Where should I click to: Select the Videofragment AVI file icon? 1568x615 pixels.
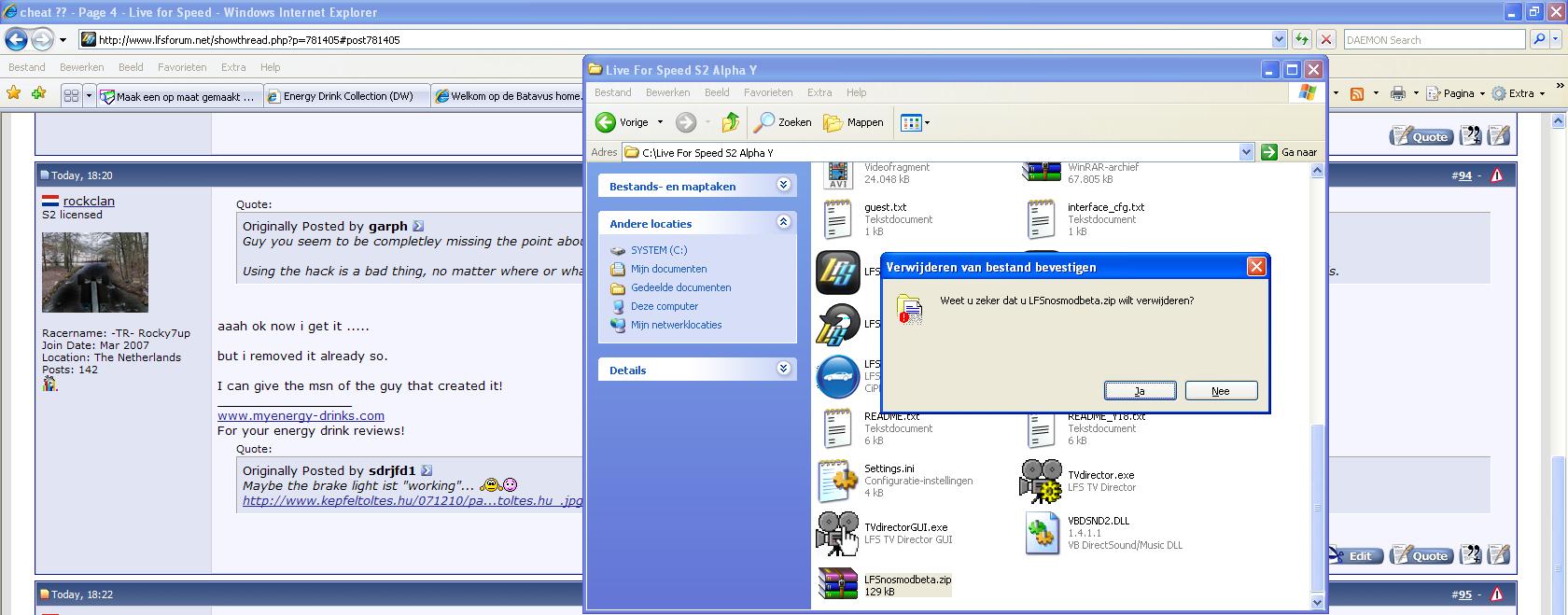point(837,175)
